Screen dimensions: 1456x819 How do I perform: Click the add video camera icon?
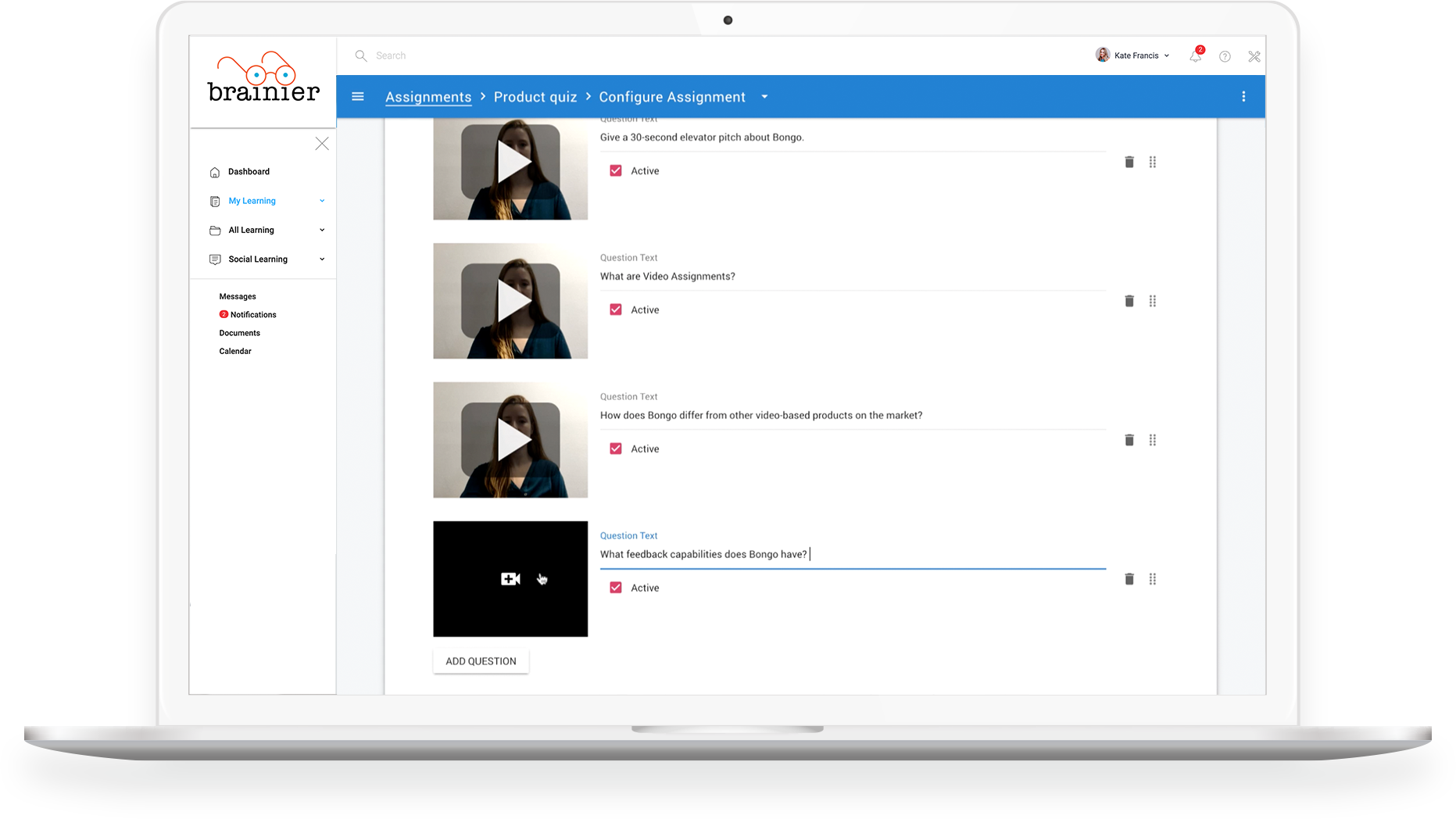click(510, 579)
